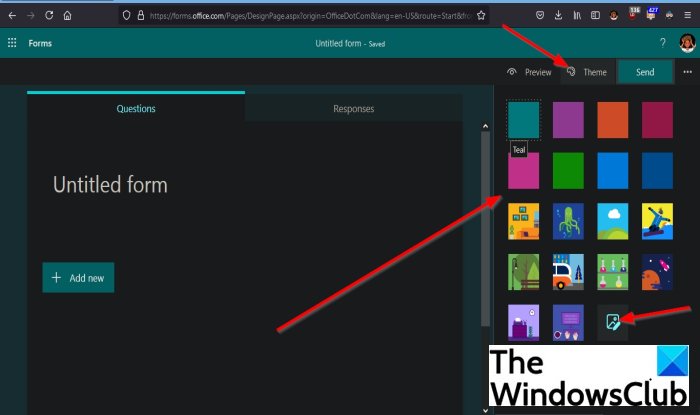Select the dark red theme color
Screen dimensions: 700x415
click(x=657, y=120)
